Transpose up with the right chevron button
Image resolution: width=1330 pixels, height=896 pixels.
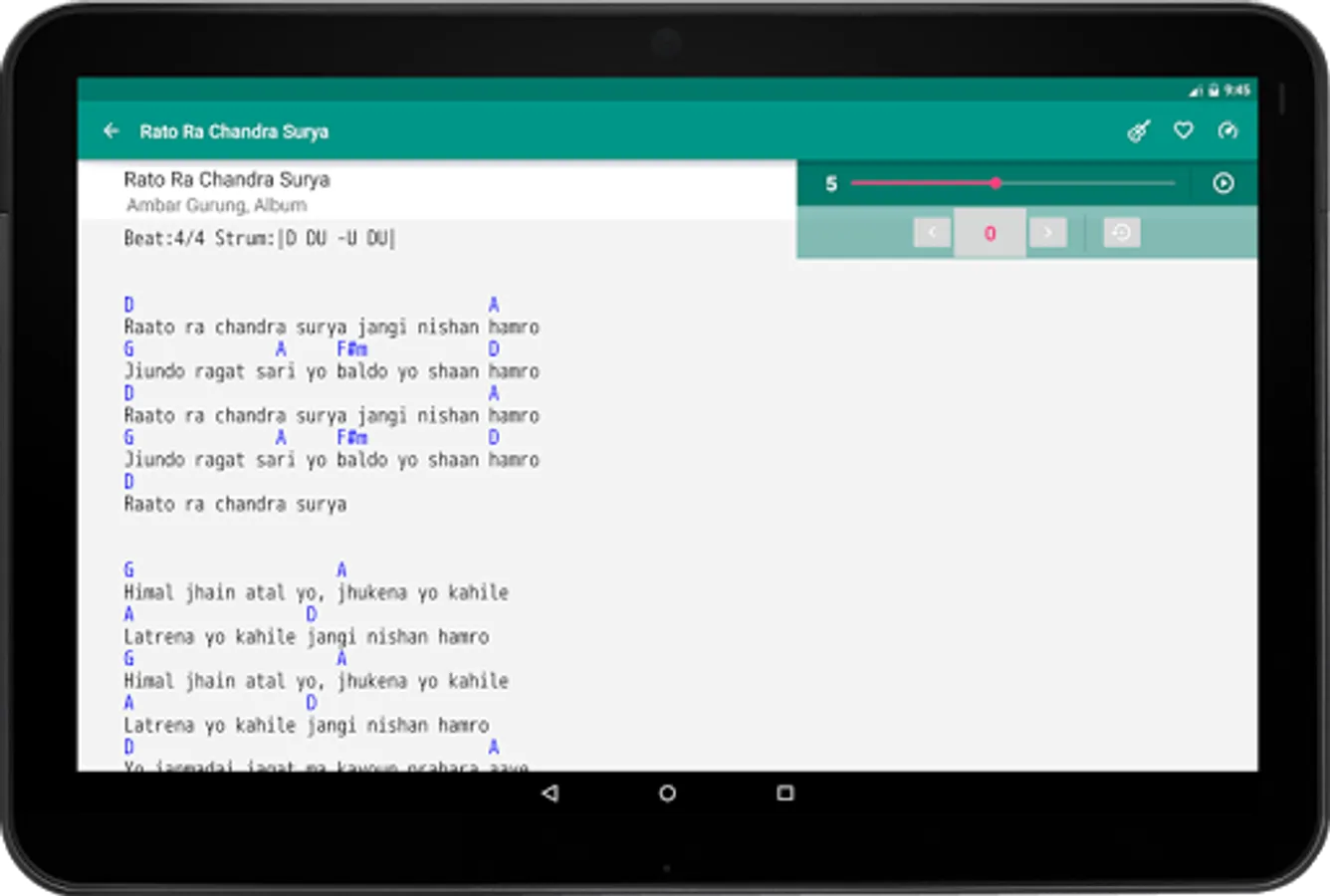click(1047, 233)
